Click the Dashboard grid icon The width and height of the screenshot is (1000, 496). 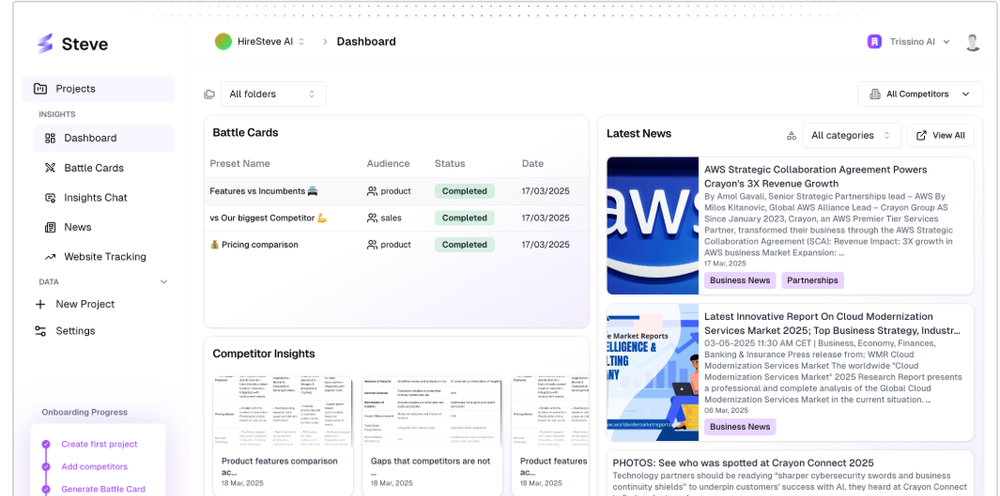click(x=50, y=138)
